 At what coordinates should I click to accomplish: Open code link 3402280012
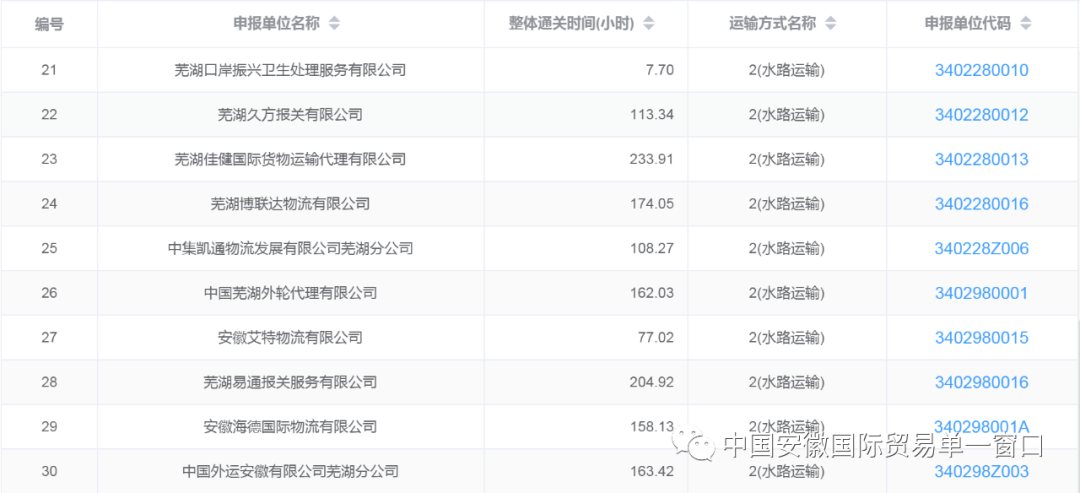982,115
